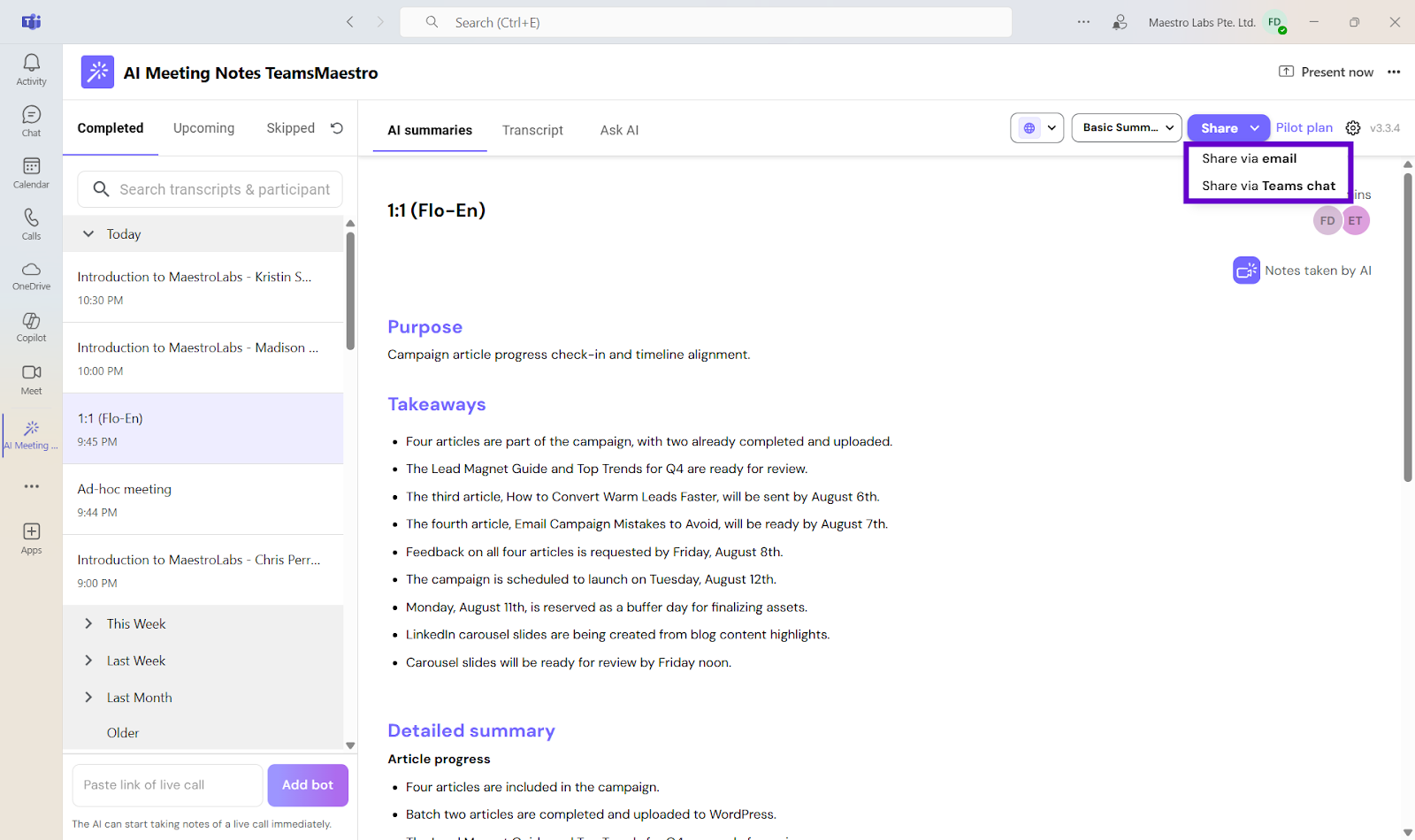This screenshot has height=840, width=1415.
Task: Open the FD profile avatar
Action: (x=1275, y=22)
